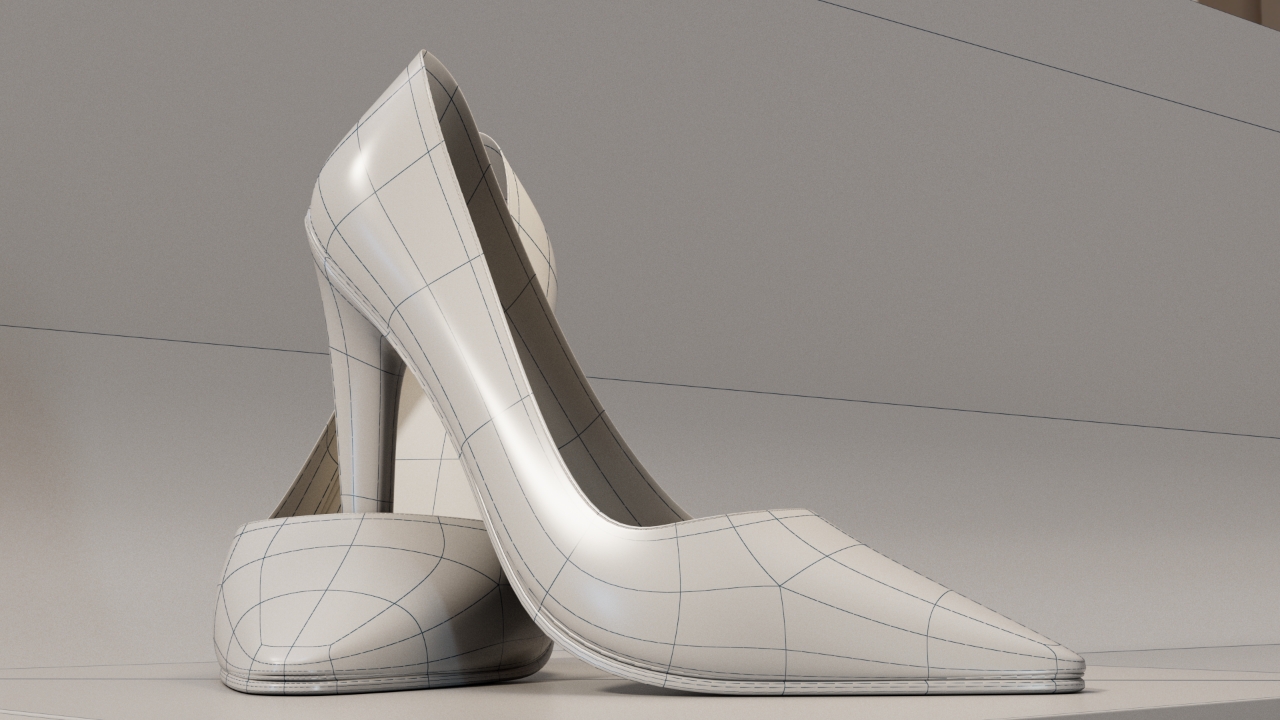Select the wall seam line left of the heel
The width and height of the screenshot is (1280, 720).
[150, 338]
